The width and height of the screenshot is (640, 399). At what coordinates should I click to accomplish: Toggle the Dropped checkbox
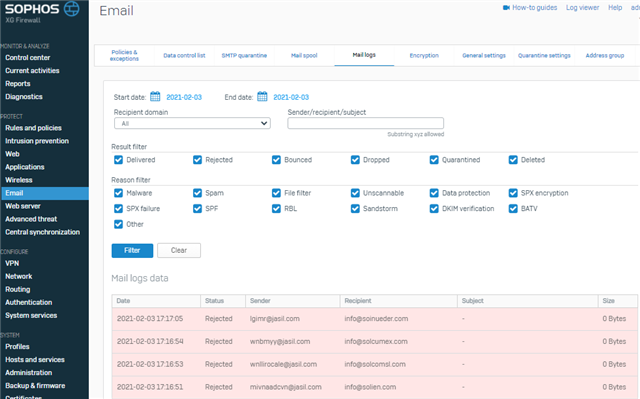click(355, 160)
